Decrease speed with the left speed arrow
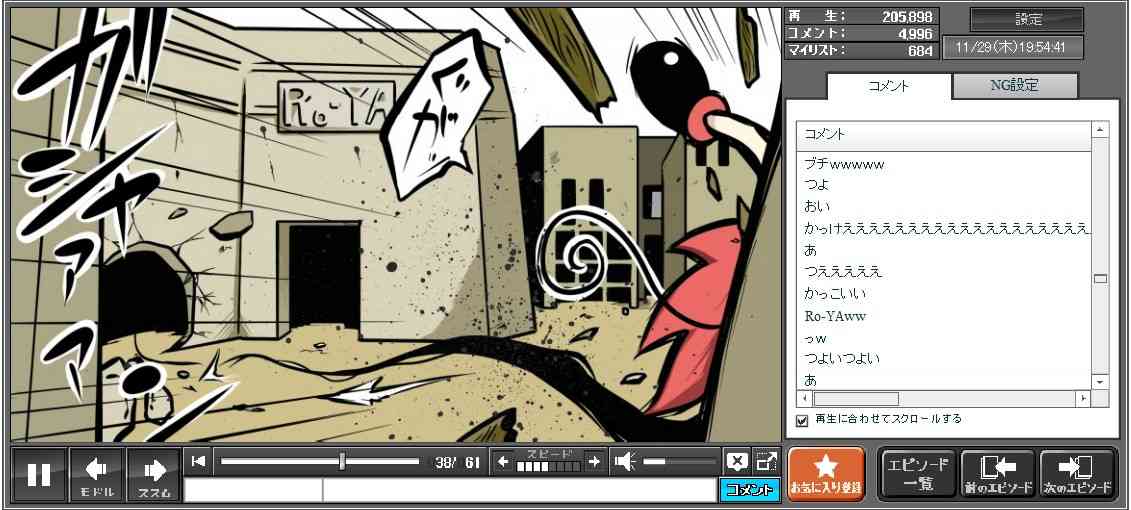Image resolution: width=1131 pixels, height=510 pixels. click(x=503, y=461)
